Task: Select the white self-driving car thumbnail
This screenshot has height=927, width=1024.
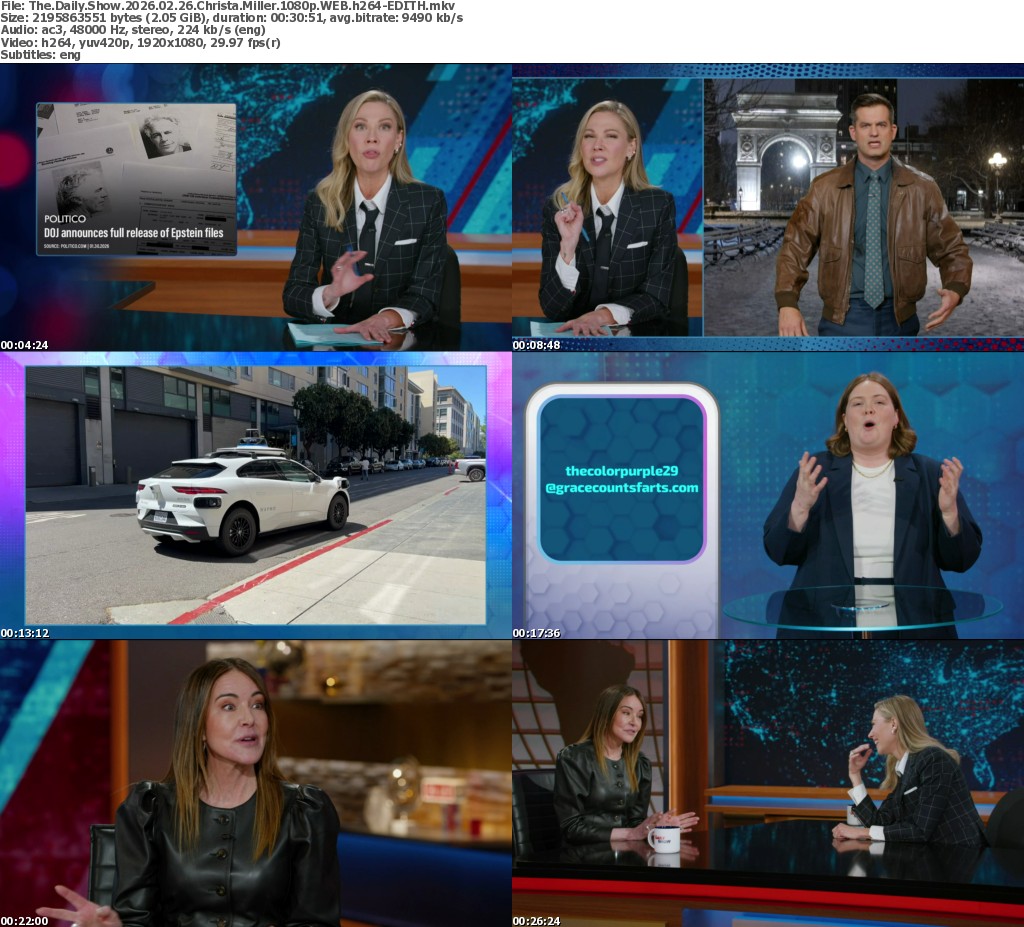Action: 256,495
